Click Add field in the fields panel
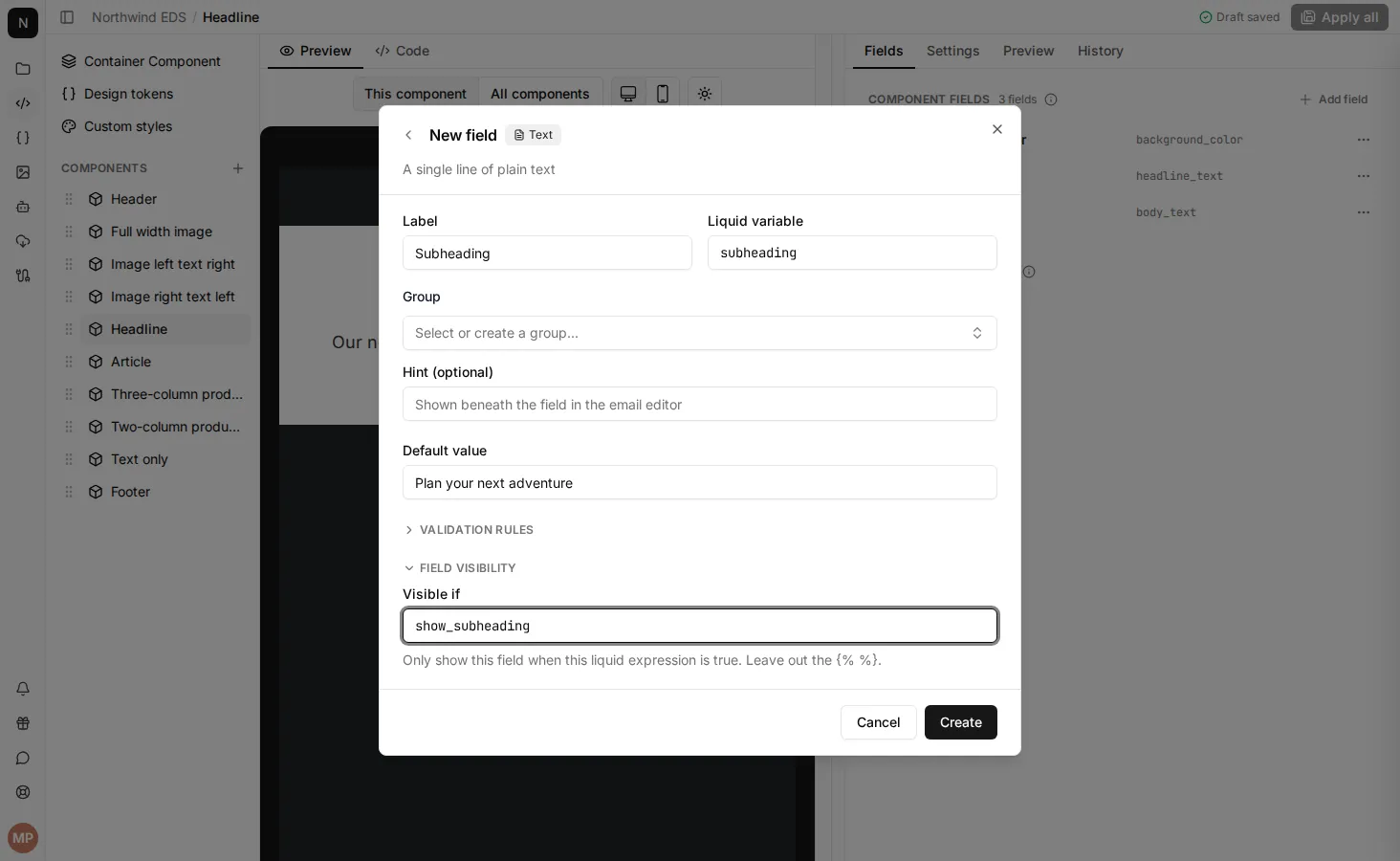 1333,99
